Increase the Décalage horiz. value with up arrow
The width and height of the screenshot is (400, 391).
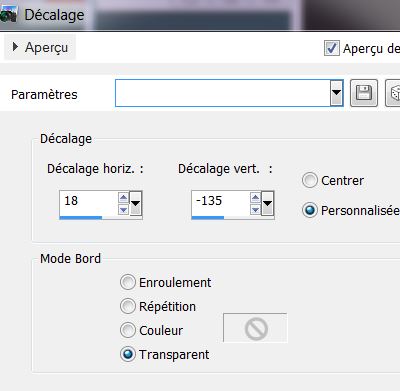[123, 198]
